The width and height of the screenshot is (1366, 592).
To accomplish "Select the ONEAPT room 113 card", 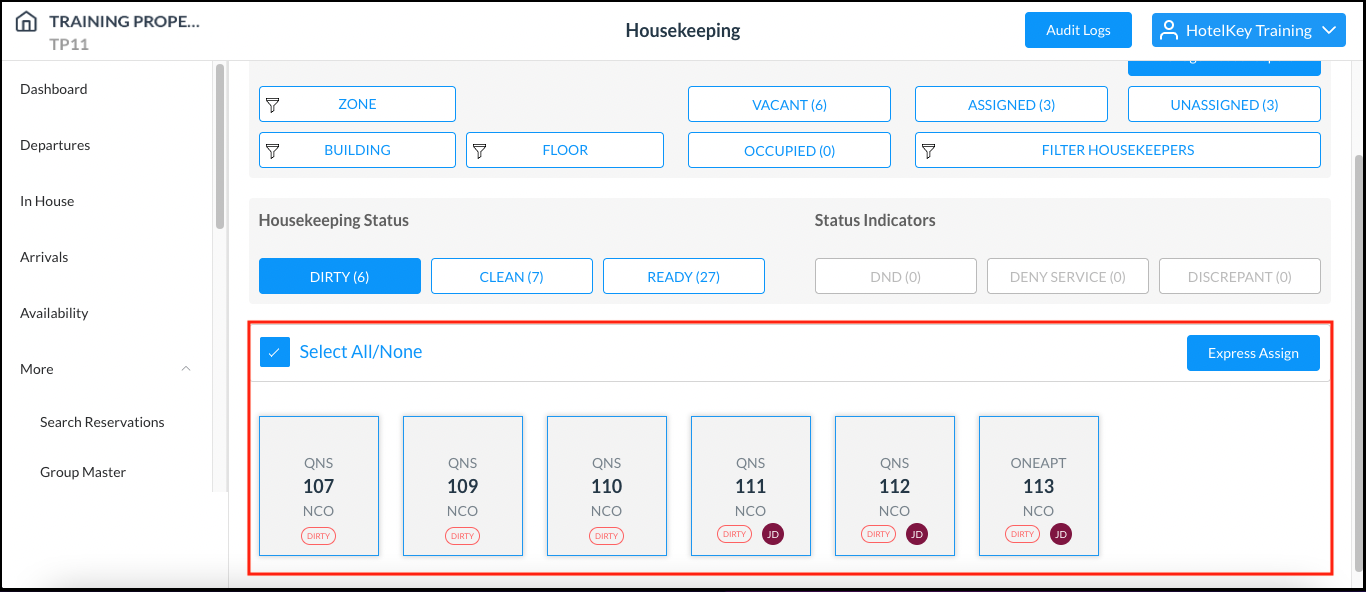I will point(1038,486).
